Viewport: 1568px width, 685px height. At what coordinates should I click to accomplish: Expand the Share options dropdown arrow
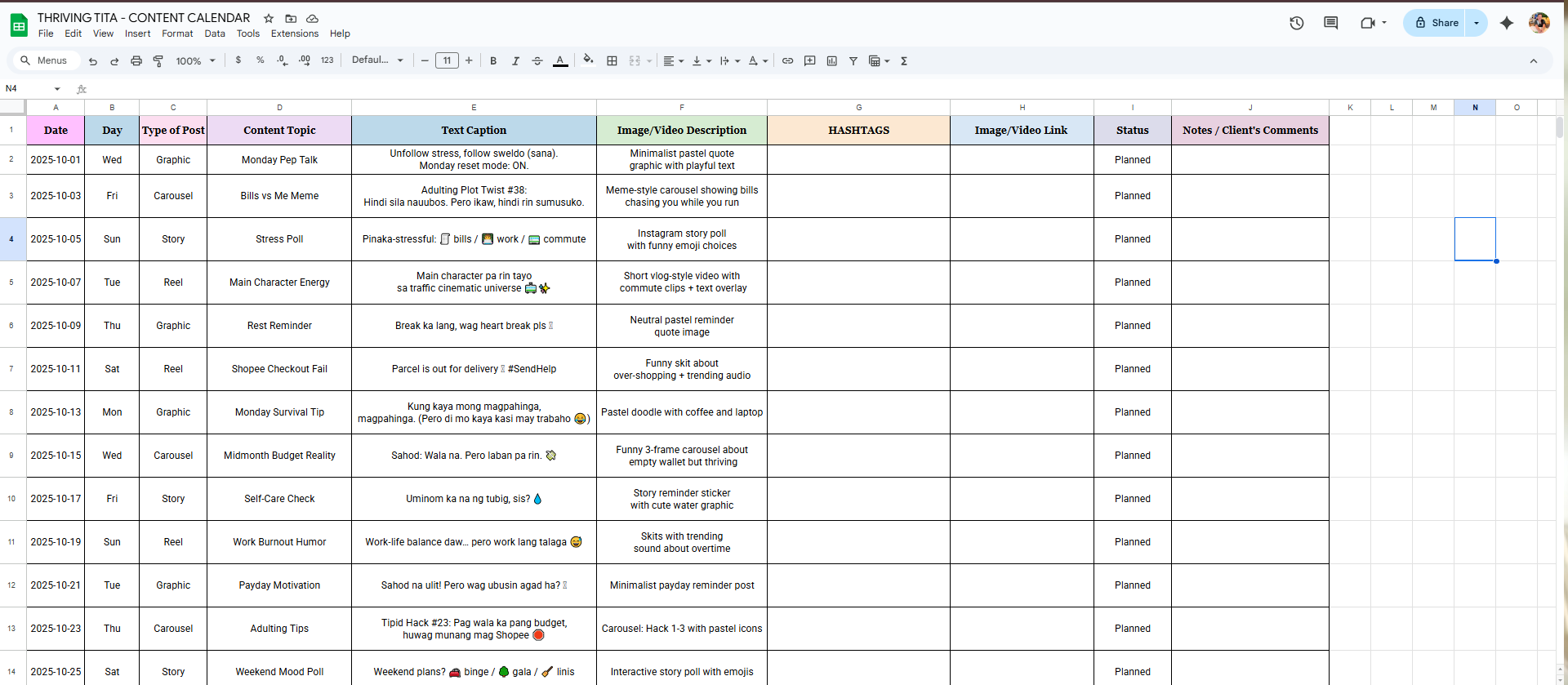click(1477, 23)
